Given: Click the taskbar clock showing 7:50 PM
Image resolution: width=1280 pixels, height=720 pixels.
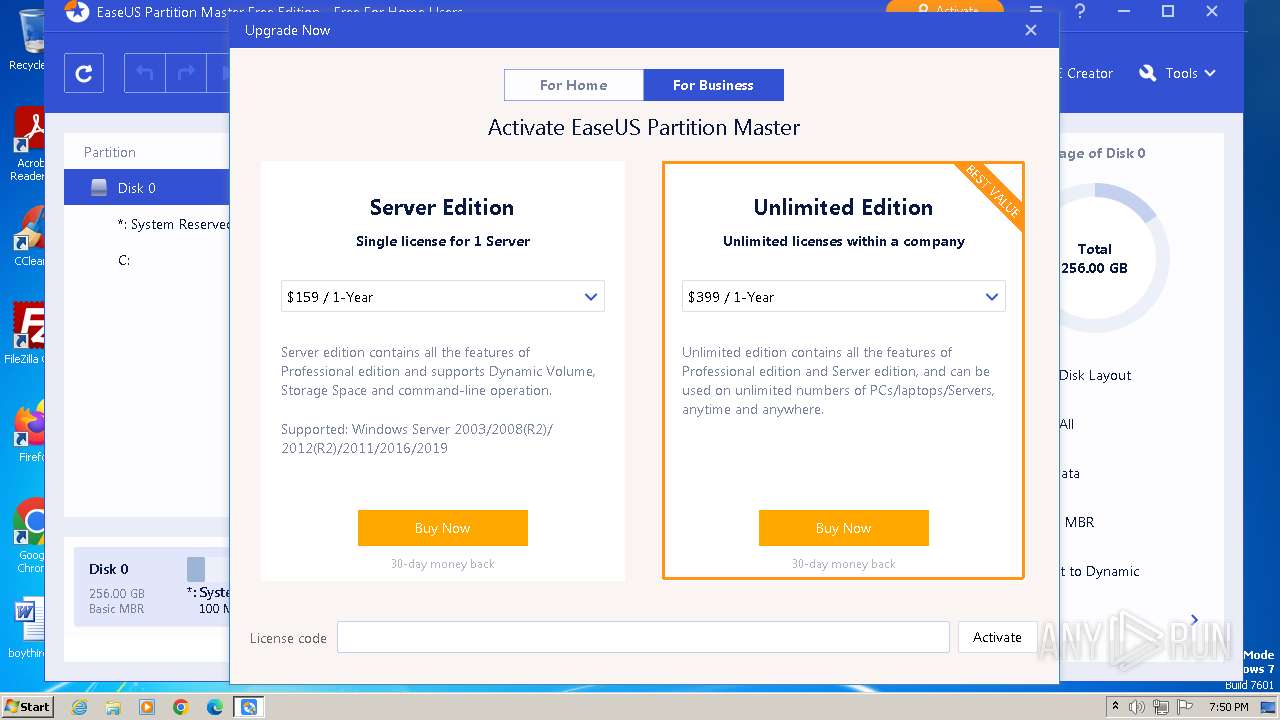Looking at the screenshot, I should click(x=1228, y=707).
